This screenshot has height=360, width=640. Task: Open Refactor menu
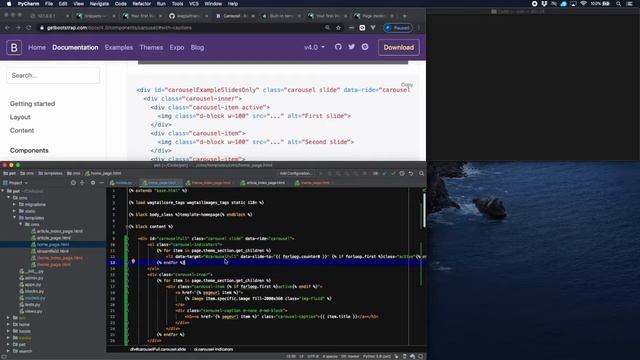tap(142, 4)
